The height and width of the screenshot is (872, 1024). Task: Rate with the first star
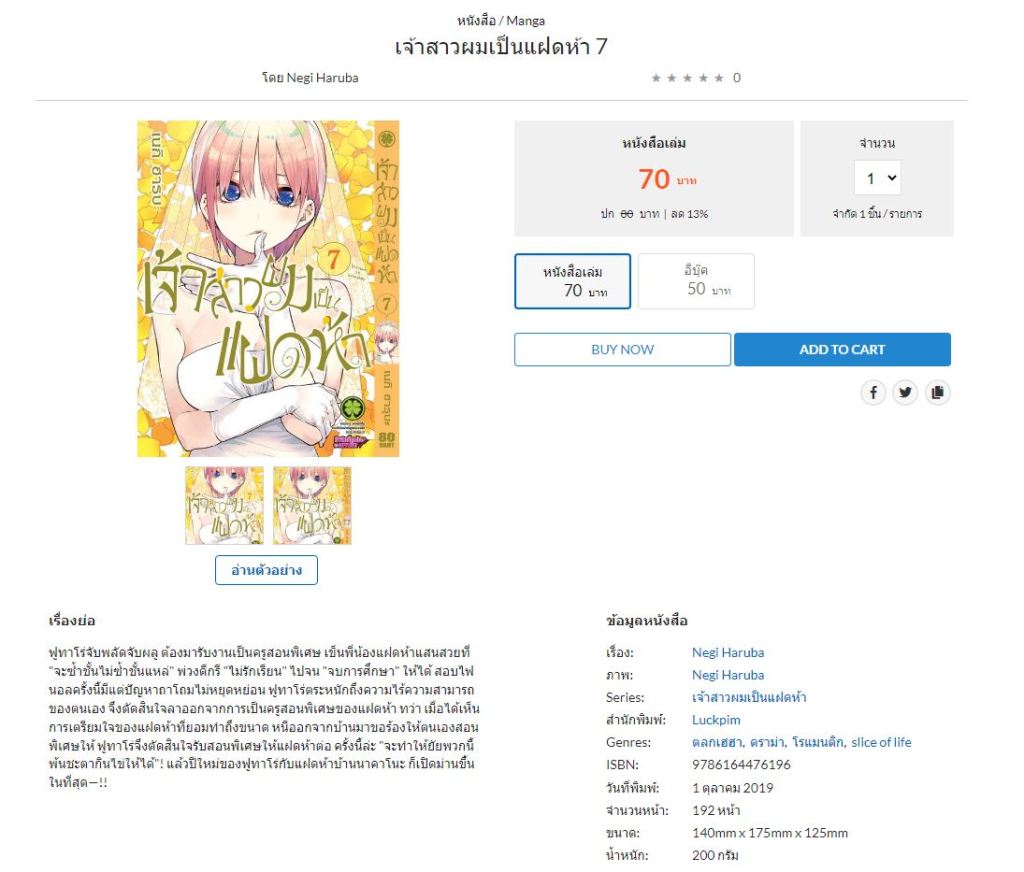pyautogui.click(x=656, y=78)
